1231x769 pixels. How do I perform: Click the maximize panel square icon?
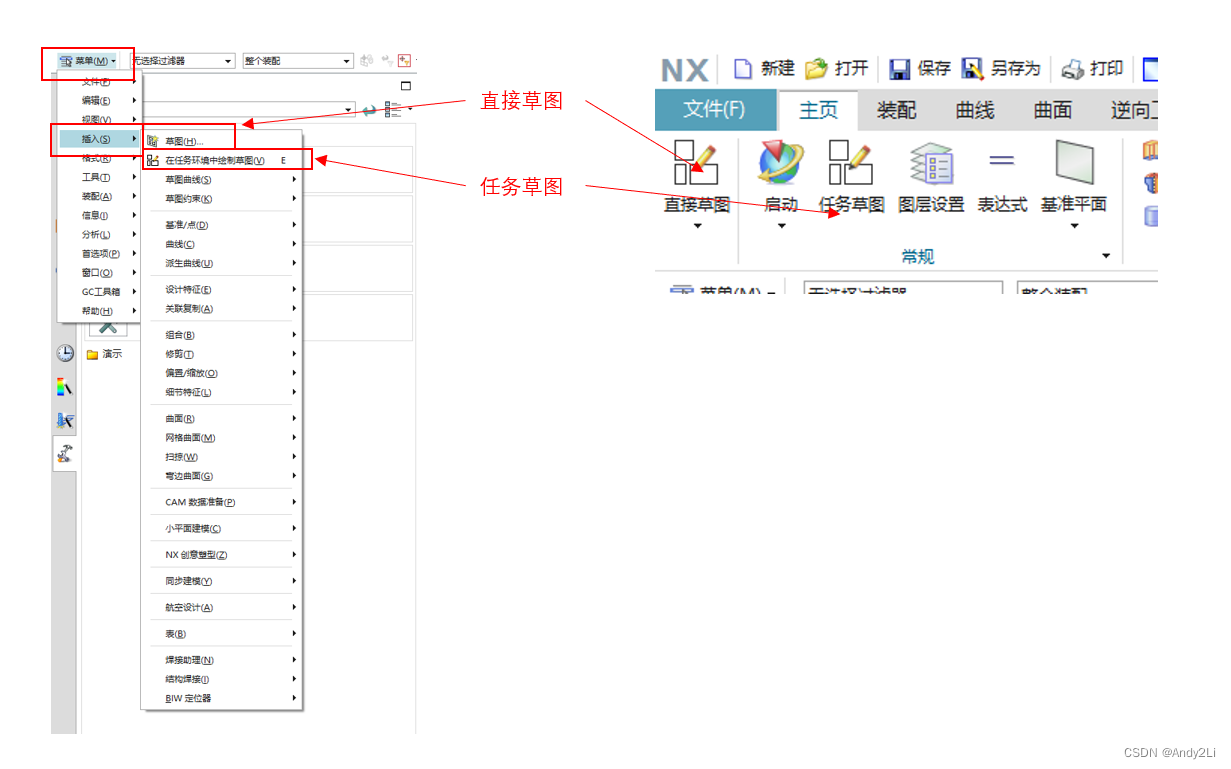[405, 86]
